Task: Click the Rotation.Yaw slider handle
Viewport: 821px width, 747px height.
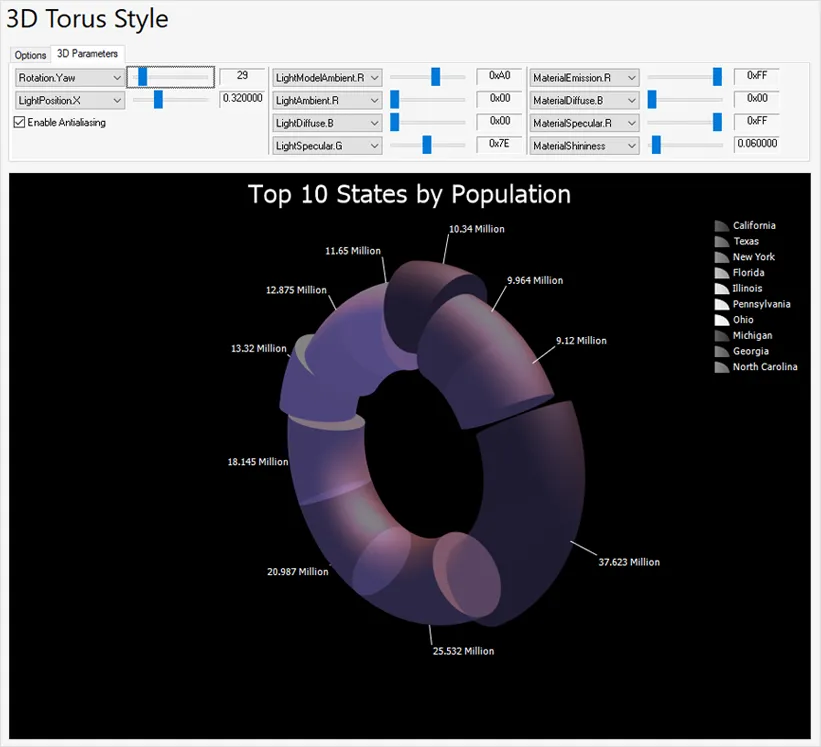Action: [x=140, y=77]
